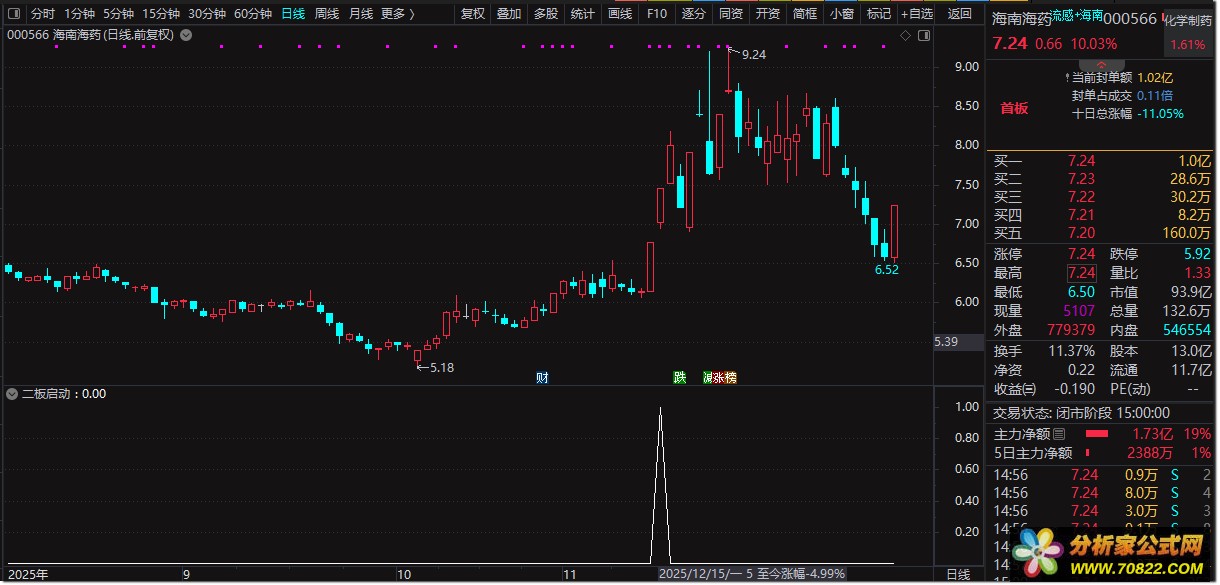
Task: Switch to 分时 intraday chart
Action: point(43,14)
